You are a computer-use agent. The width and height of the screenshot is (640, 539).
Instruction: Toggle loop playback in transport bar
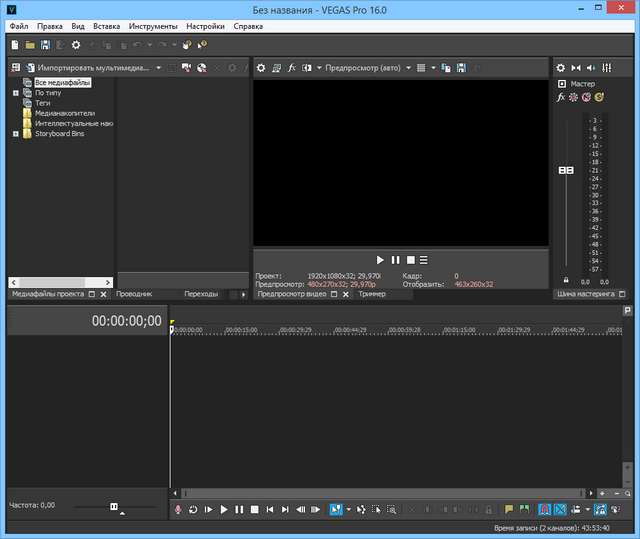193,509
